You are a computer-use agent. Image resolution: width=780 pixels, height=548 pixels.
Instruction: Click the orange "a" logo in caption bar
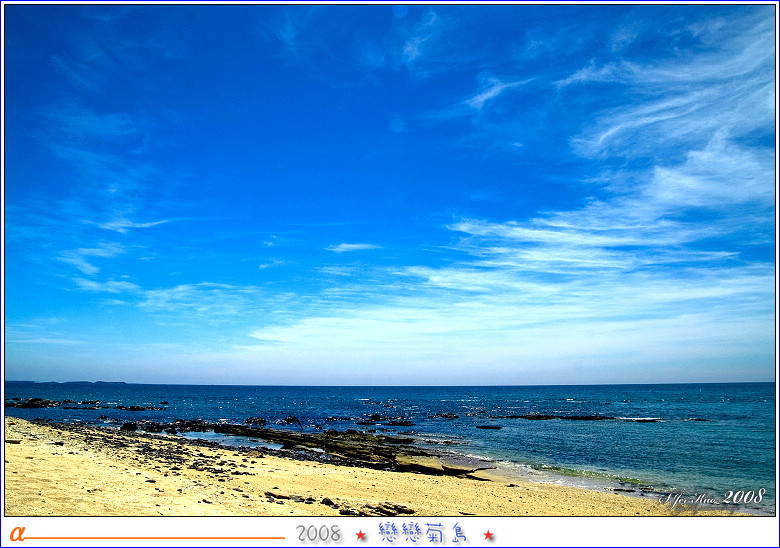16,533
